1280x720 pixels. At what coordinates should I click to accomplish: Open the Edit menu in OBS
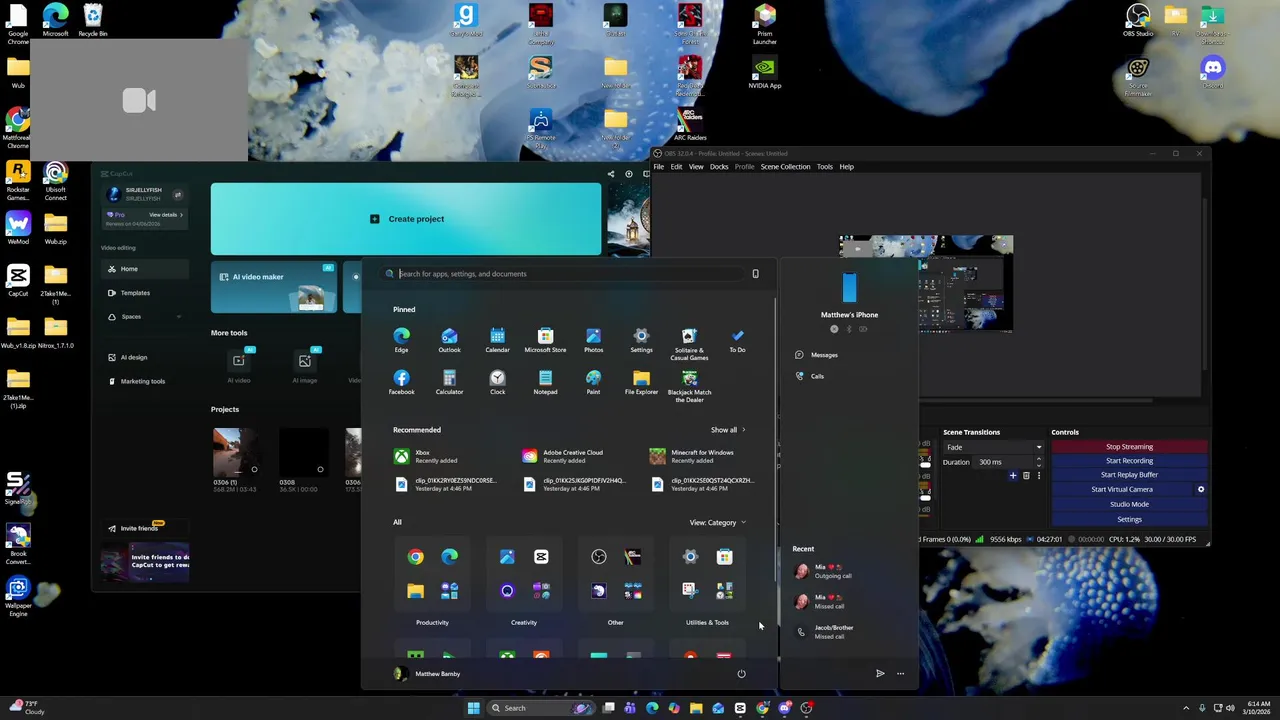tap(676, 167)
